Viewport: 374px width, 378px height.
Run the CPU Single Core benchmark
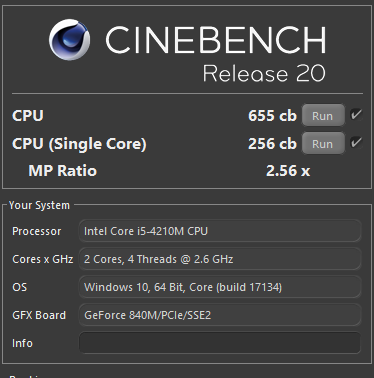pos(323,143)
